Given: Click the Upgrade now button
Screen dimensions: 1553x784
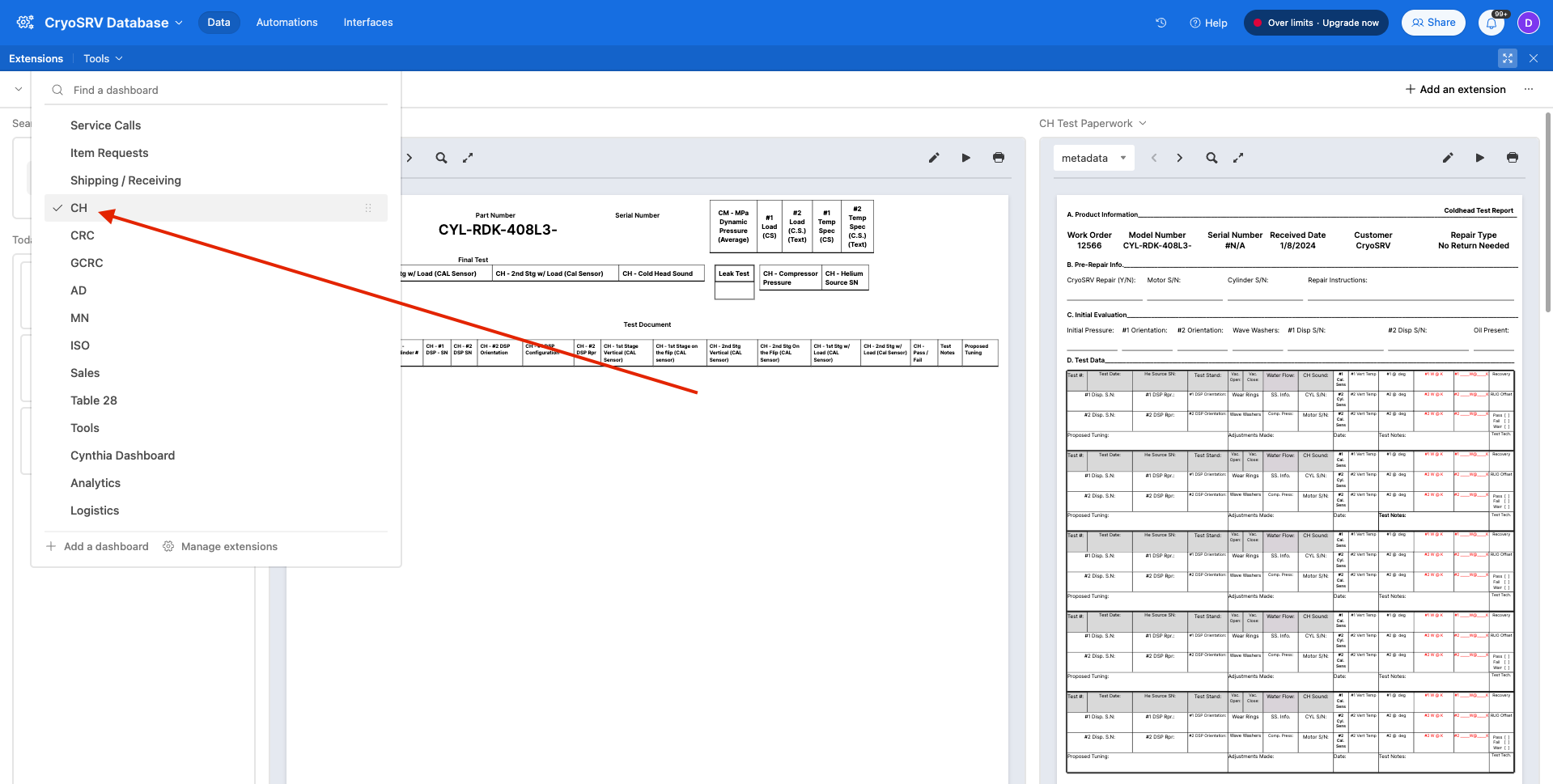Looking at the screenshot, I should (1315, 23).
